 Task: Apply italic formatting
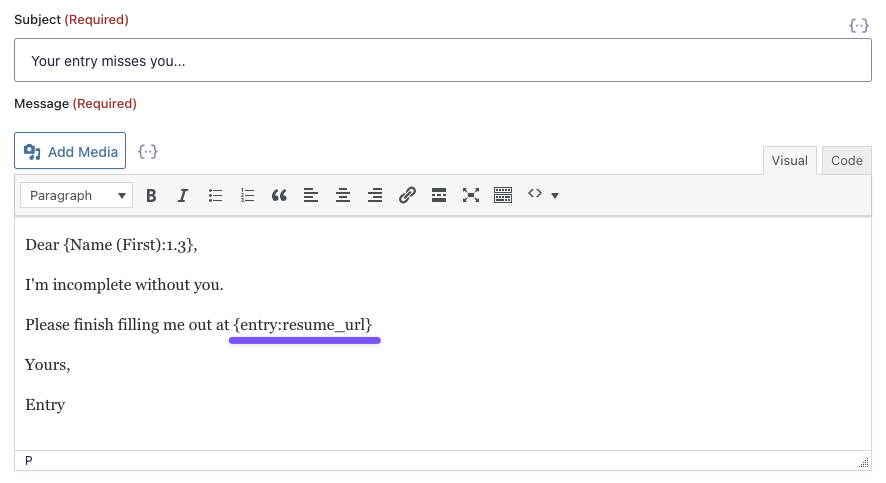point(183,196)
